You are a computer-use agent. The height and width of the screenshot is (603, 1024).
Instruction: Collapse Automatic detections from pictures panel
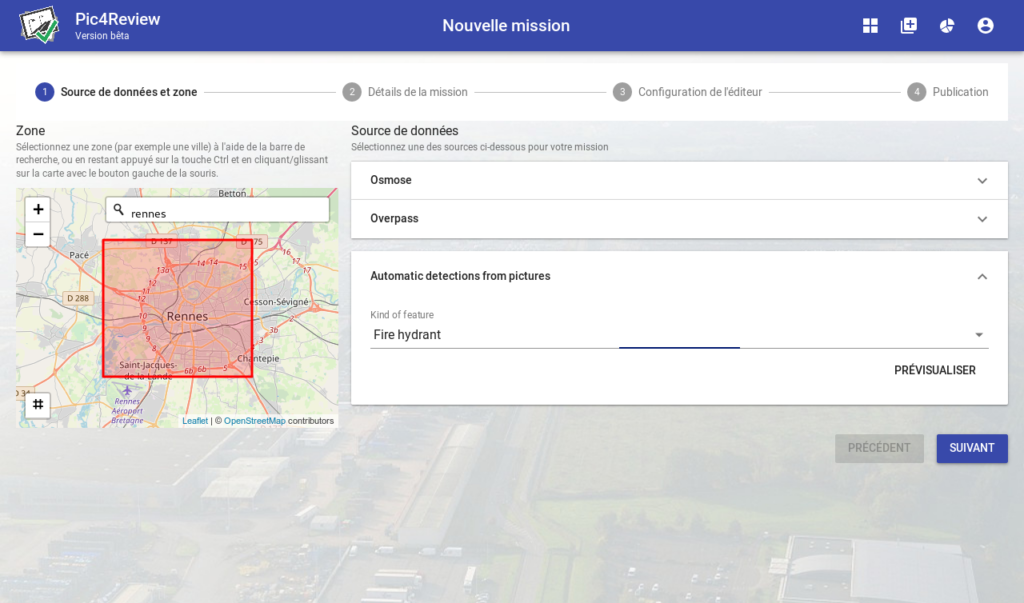[x=981, y=276]
